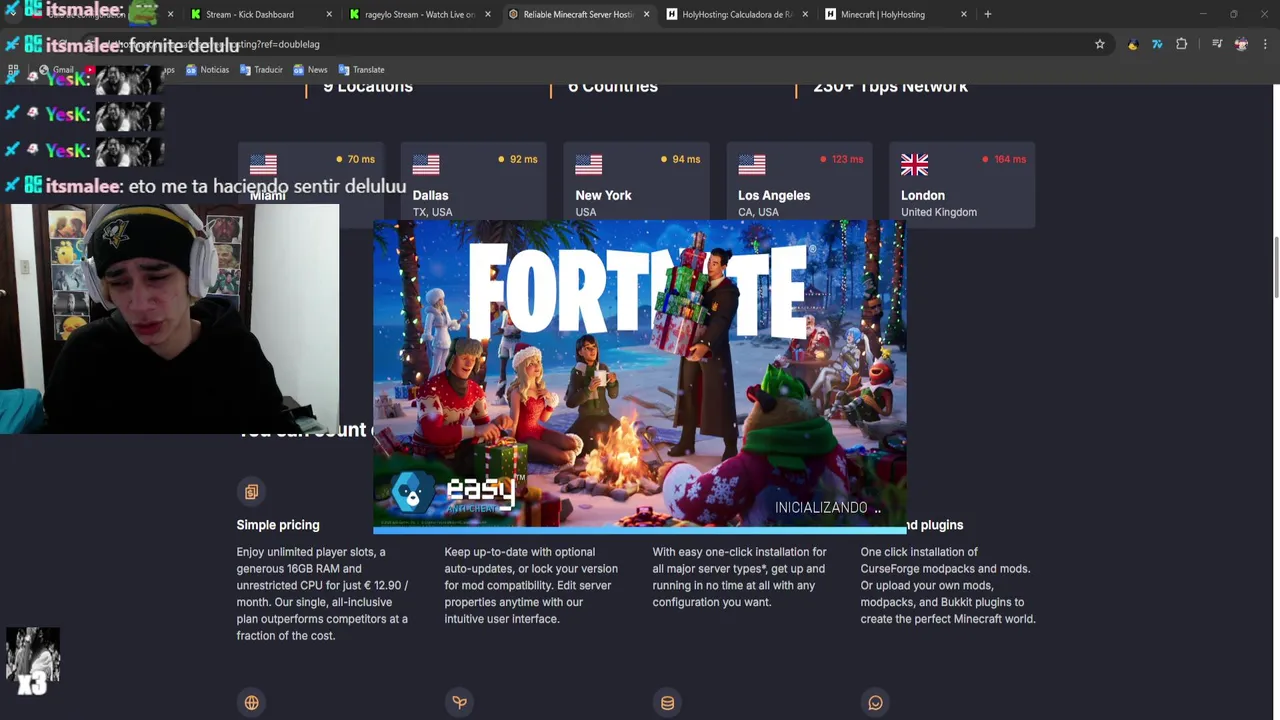Screen dimensions: 1280x720
Task: Open the Chrome three-dot menu
Action: pyautogui.click(x=1266, y=44)
